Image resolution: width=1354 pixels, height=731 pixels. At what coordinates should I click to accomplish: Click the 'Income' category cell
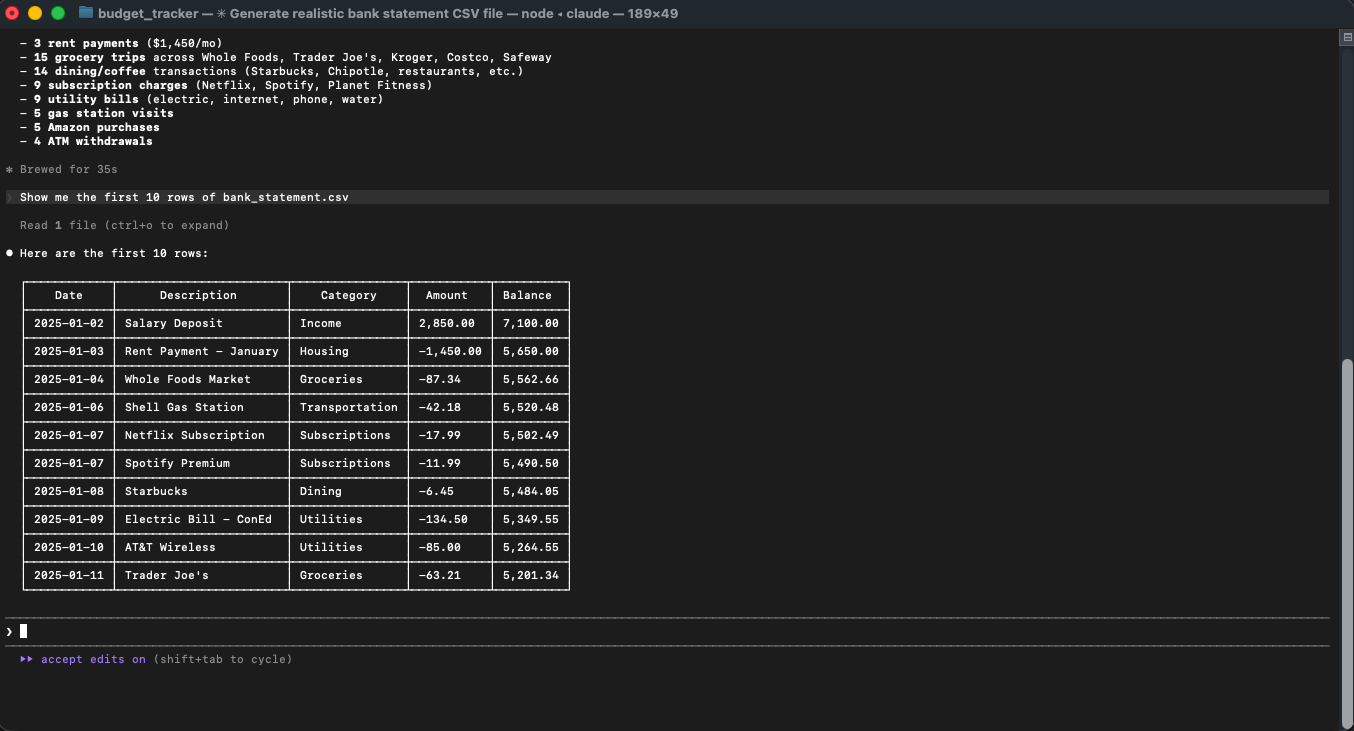[x=321, y=323]
